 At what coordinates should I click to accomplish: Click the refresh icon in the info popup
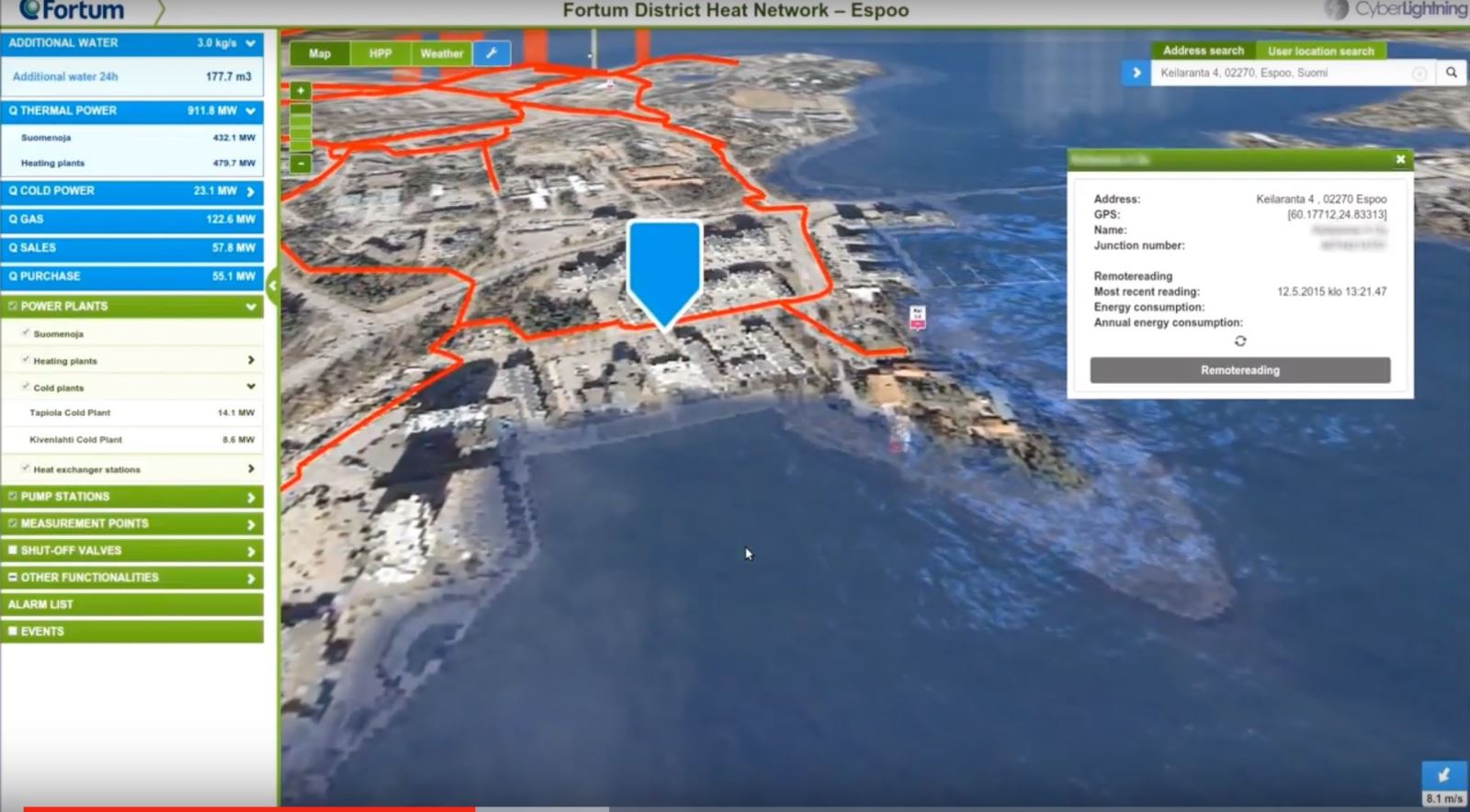pyautogui.click(x=1240, y=341)
